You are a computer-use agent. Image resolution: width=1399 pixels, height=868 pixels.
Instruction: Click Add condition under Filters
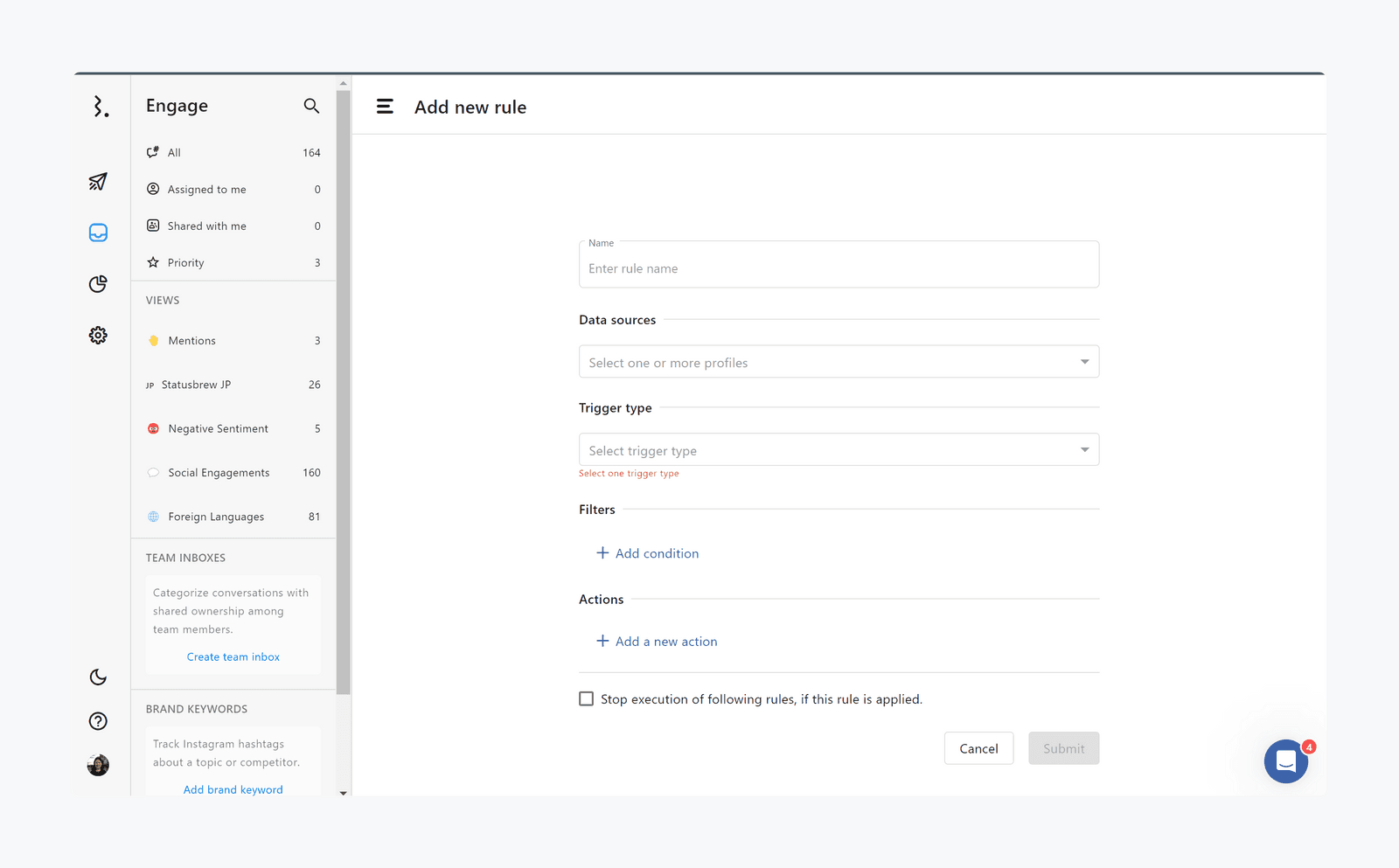[648, 553]
